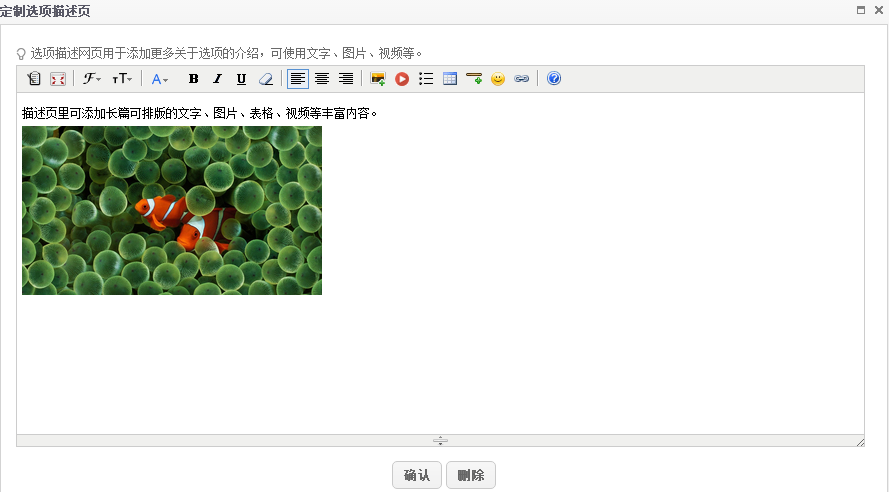Click the 确认 confirm button

(x=417, y=475)
